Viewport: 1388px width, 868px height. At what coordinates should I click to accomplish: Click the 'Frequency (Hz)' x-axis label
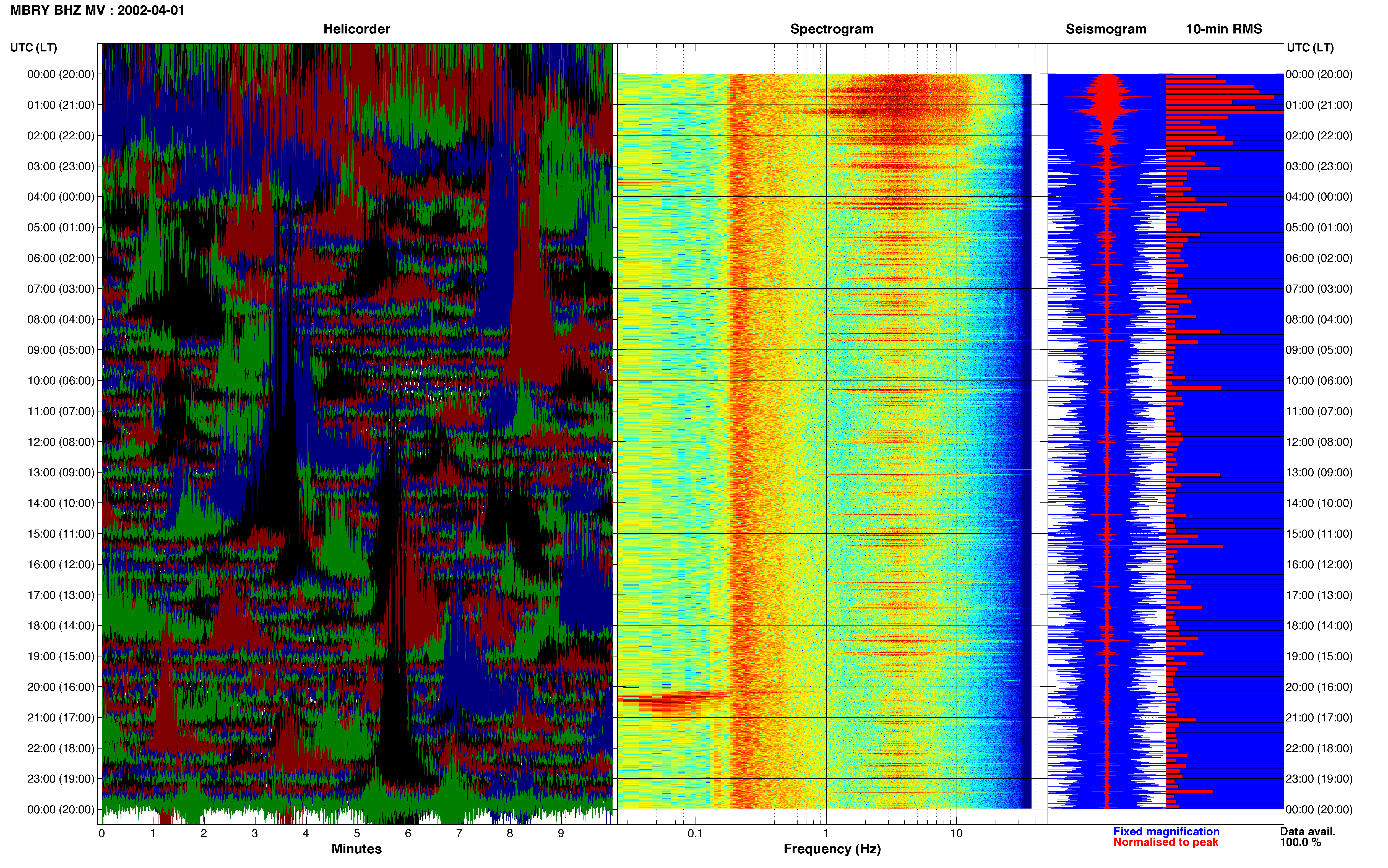832,849
